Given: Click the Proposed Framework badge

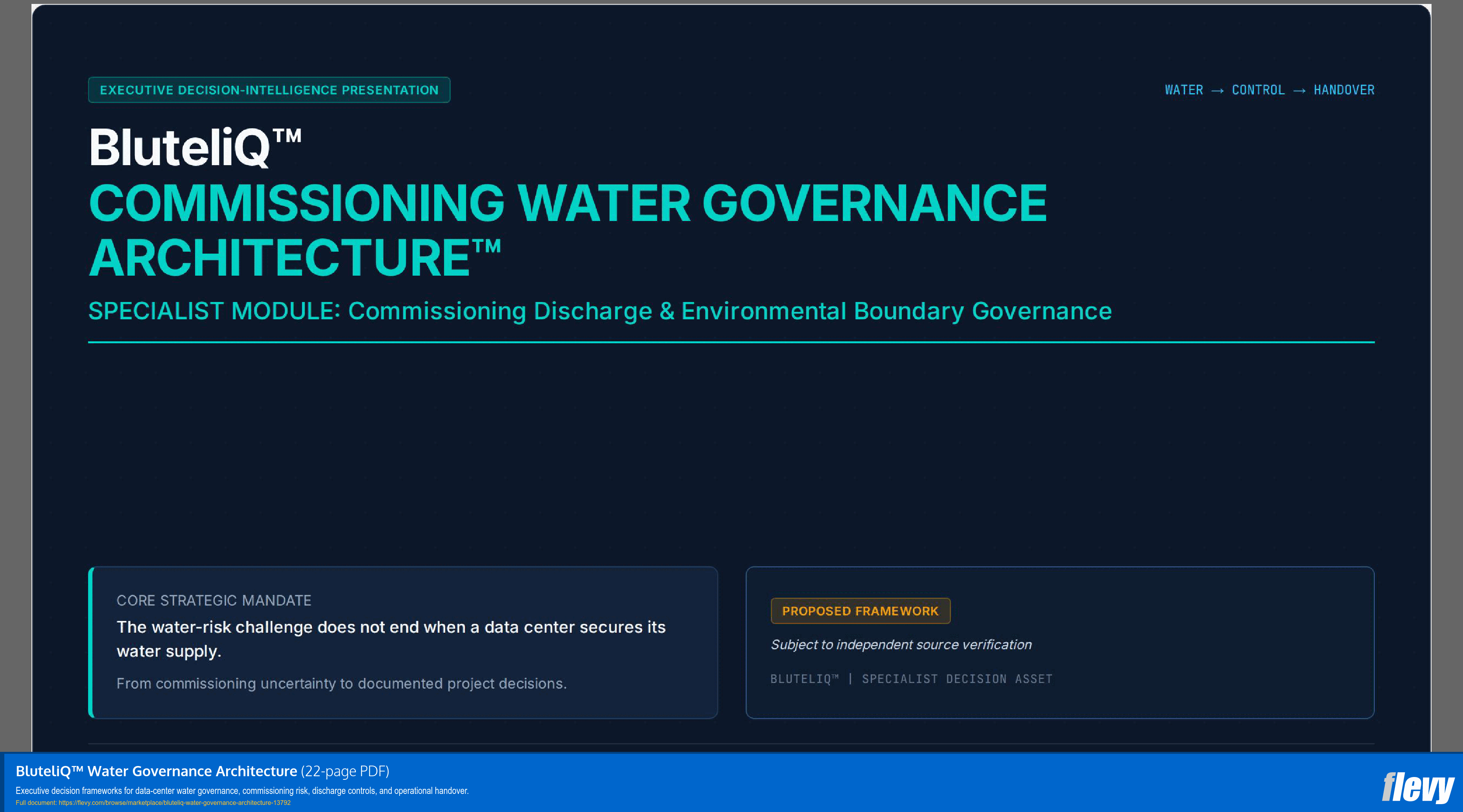Looking at the screenshot, I should point(860,611).
